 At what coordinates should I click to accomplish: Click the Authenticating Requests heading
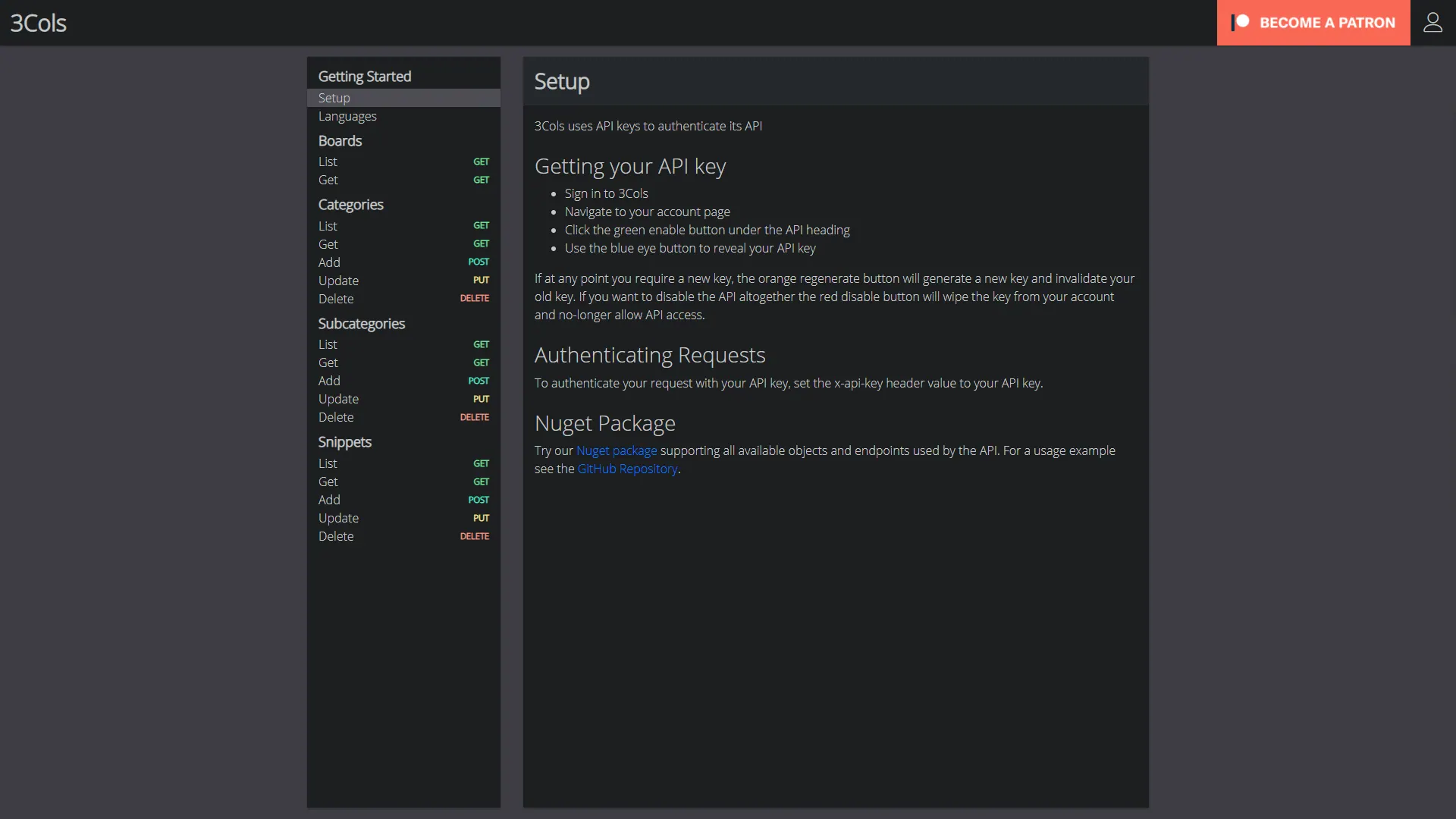pos(650,355)
